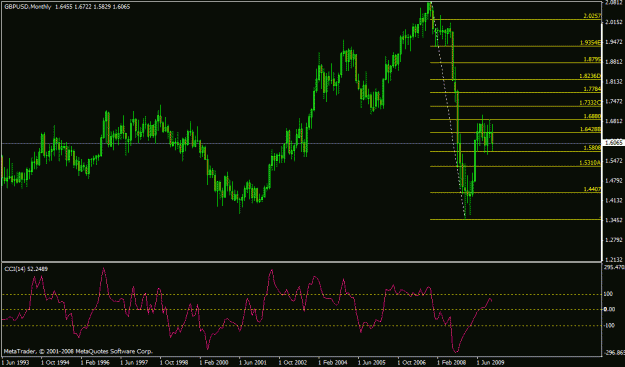Click the 1 Jun 1997 date label

click(x=134, y=363)
